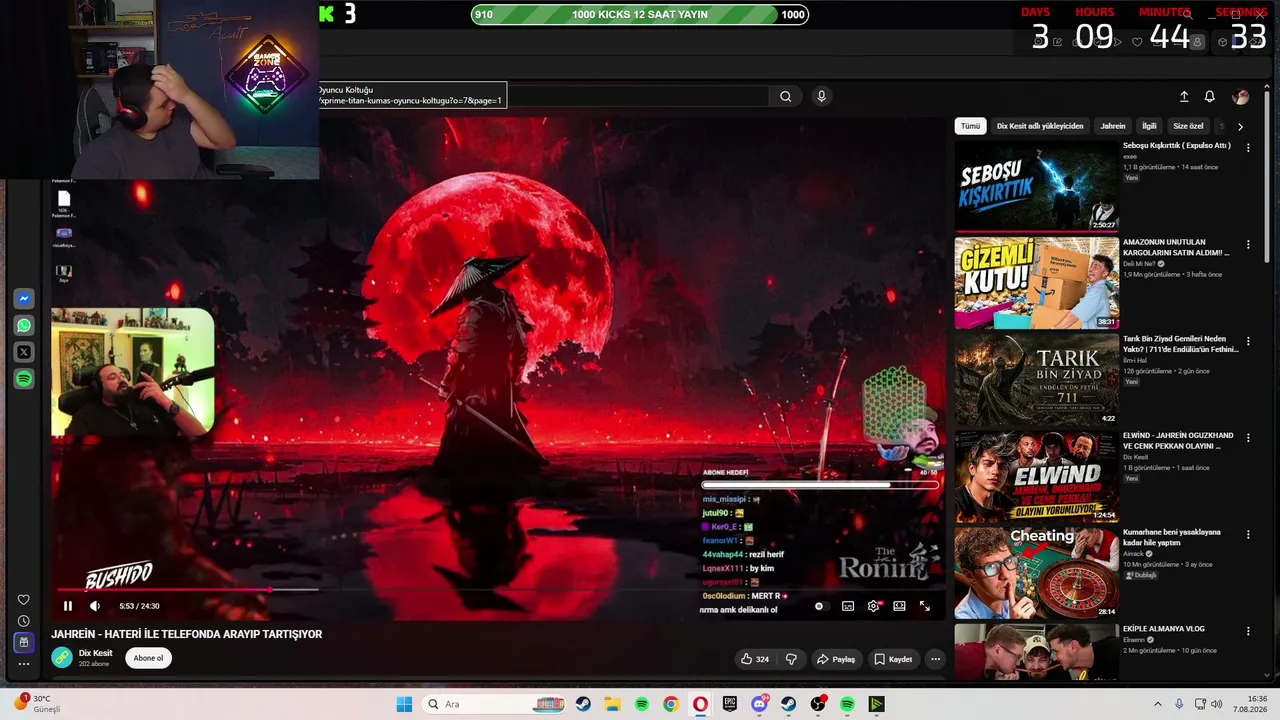The height and width of the screenshot is (720, 1280).
Task: Select the Size özel filter chip
Action: [1188, 126]
